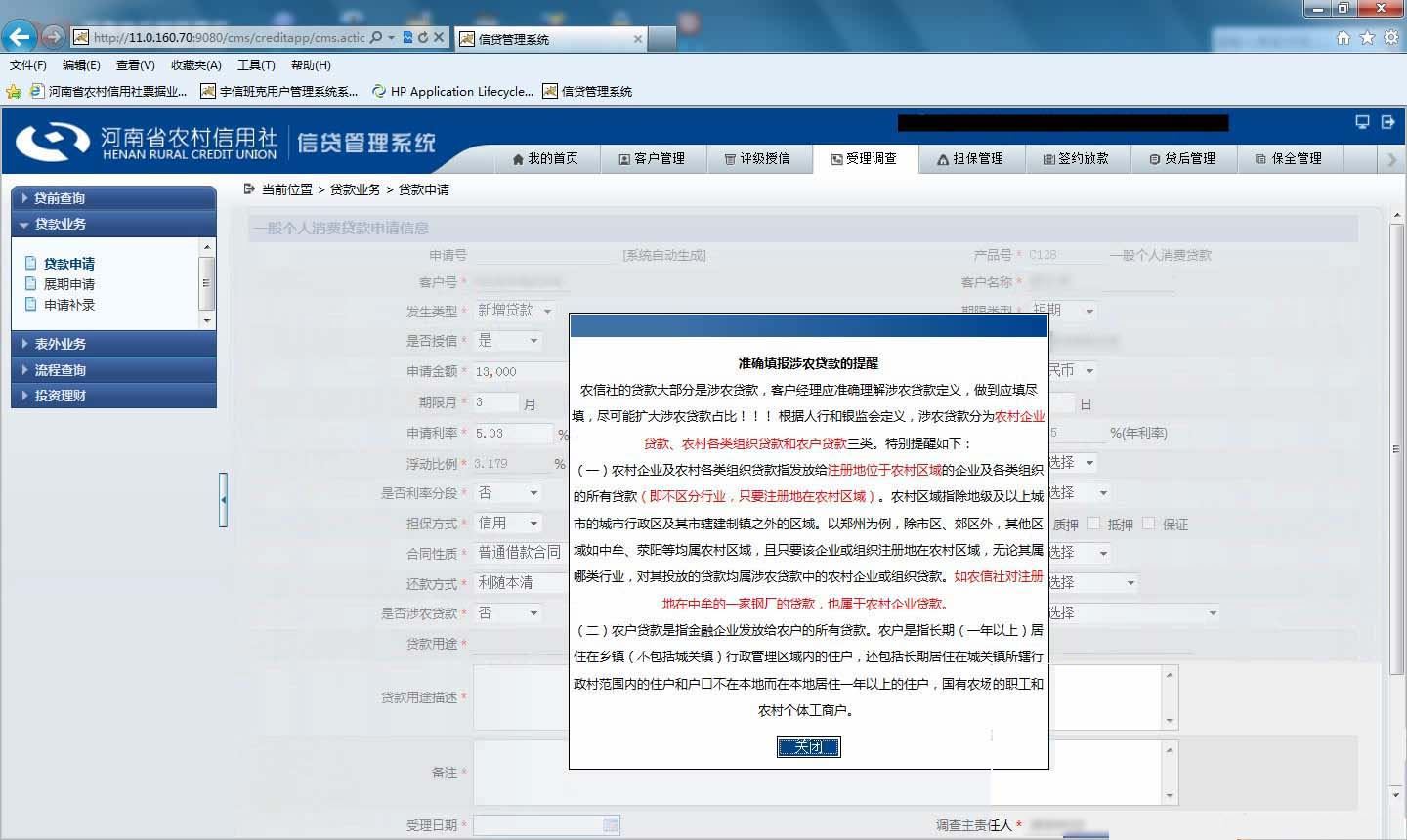Click the 申请金额 field showing 13,000
Viewport: 1407px width, 840px height.
521,372
